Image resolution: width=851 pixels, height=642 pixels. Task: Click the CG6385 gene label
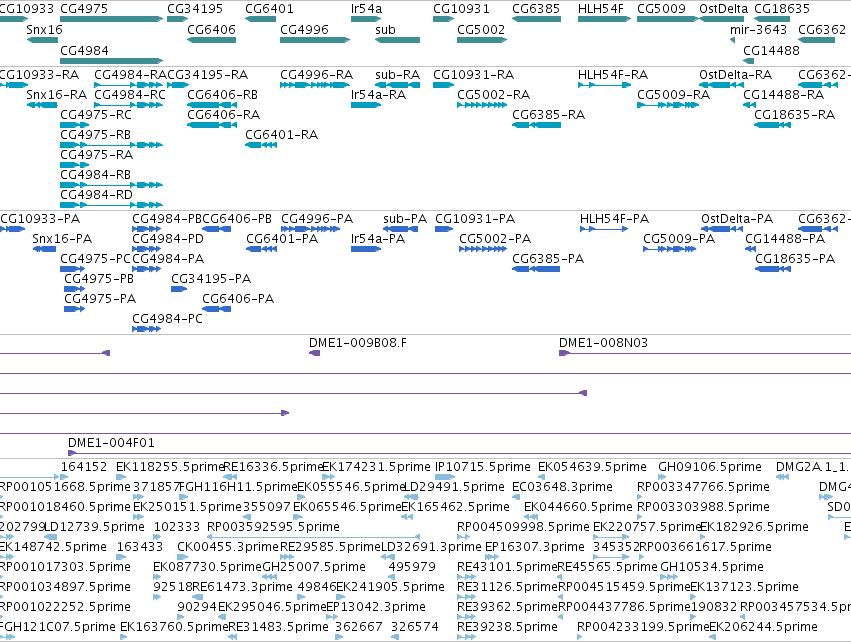[x=536, y=9]
